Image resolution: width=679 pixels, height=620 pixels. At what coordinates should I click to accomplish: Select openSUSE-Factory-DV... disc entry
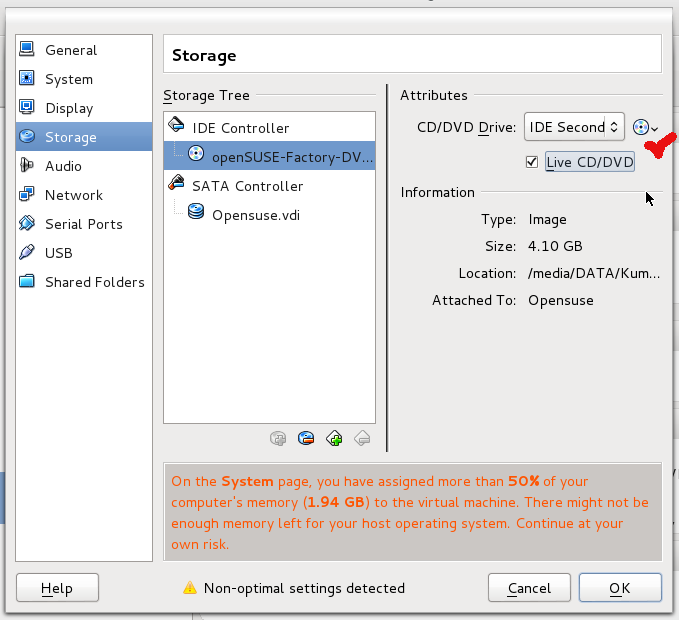pyautogui.click(x=269, y=156)
